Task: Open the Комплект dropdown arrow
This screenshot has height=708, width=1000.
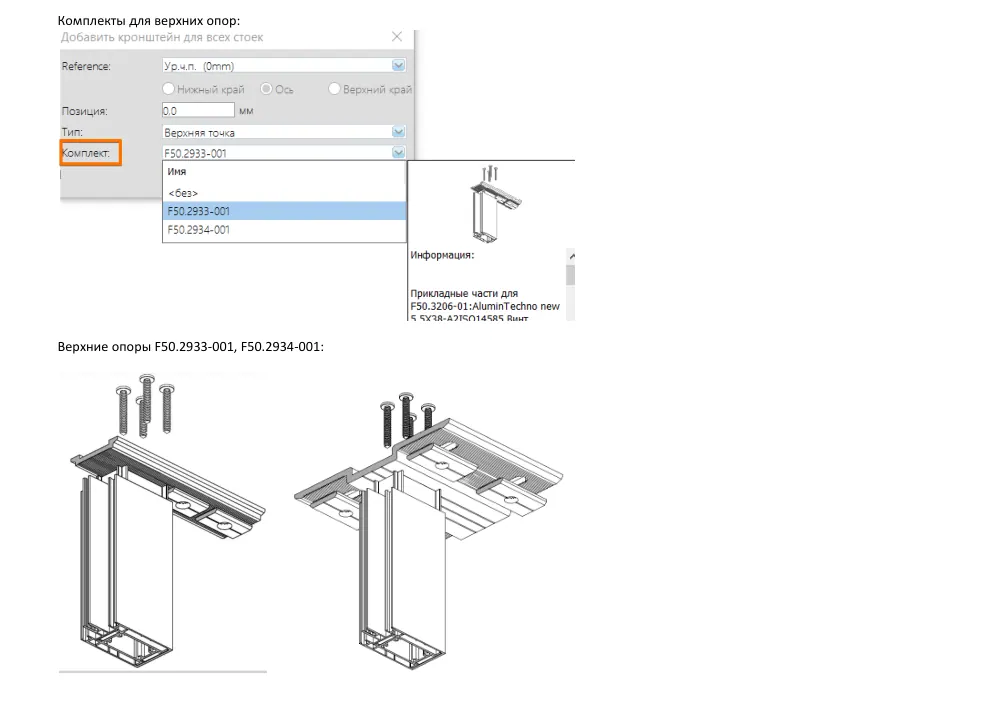Action: click(399, 152)
